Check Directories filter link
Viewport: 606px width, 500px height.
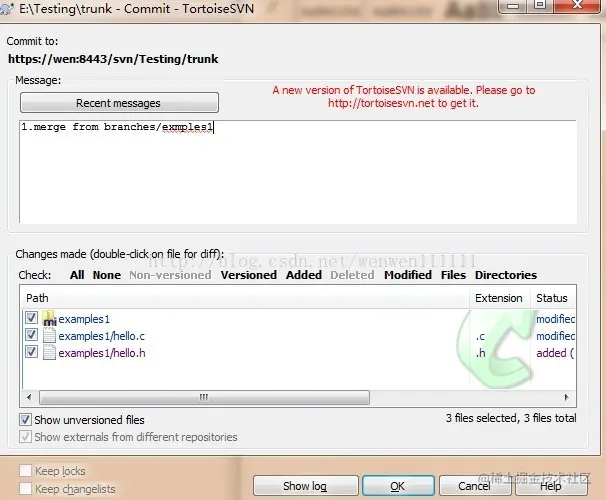tap(506, 275)
